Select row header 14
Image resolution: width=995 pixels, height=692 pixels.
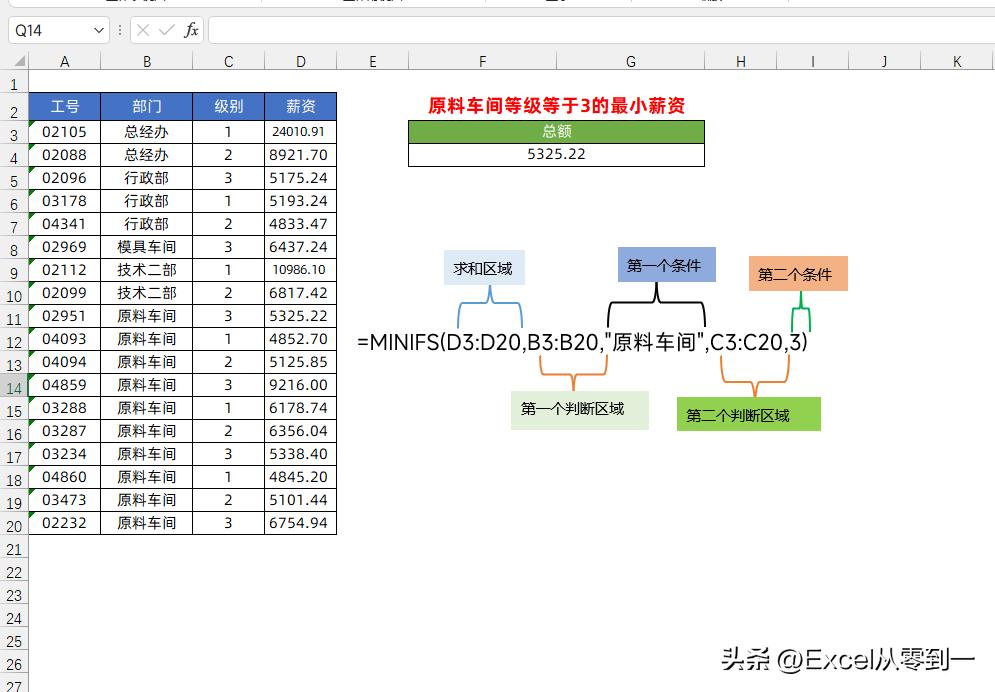[14, 385]
